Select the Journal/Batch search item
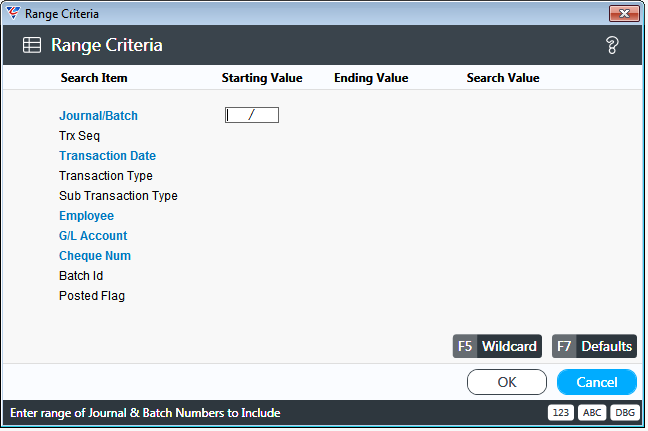The height and width of the screenshot is (431, 648). pos(98,116)
